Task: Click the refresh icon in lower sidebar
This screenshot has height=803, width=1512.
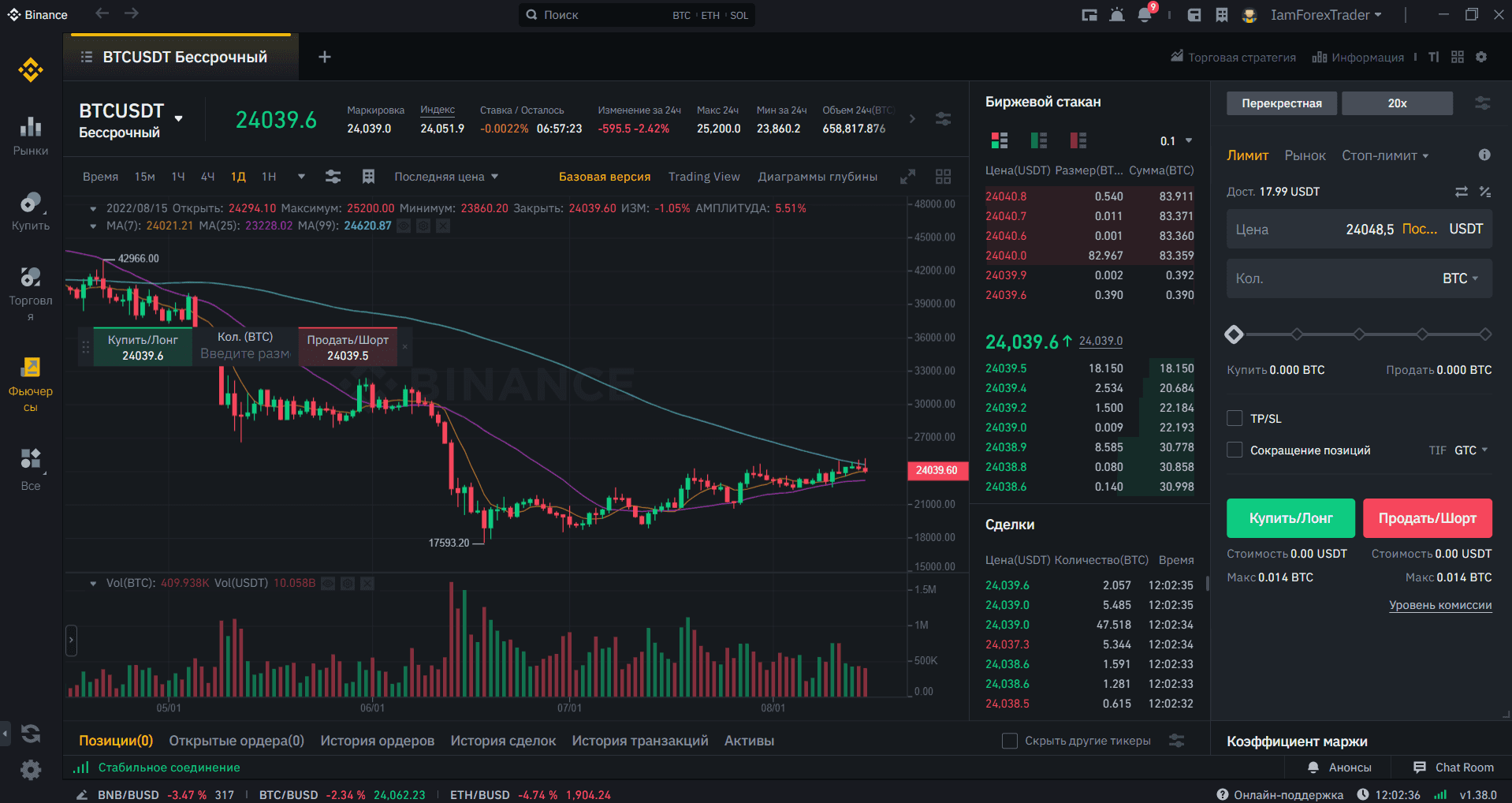Action: point(31,734)
